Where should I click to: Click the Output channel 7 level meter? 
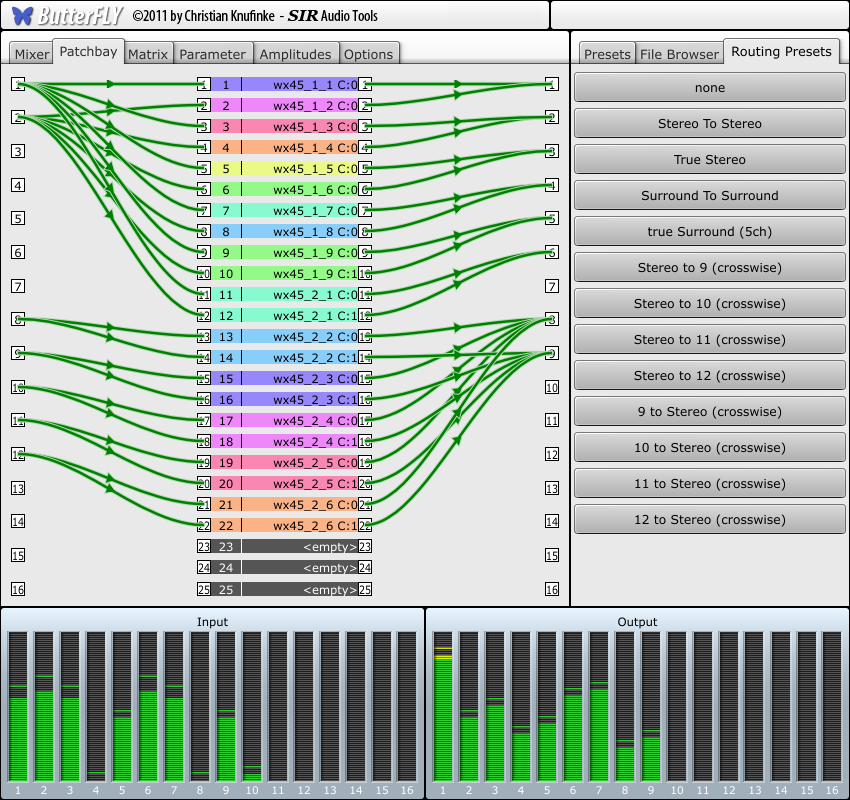tap(599, 707)
